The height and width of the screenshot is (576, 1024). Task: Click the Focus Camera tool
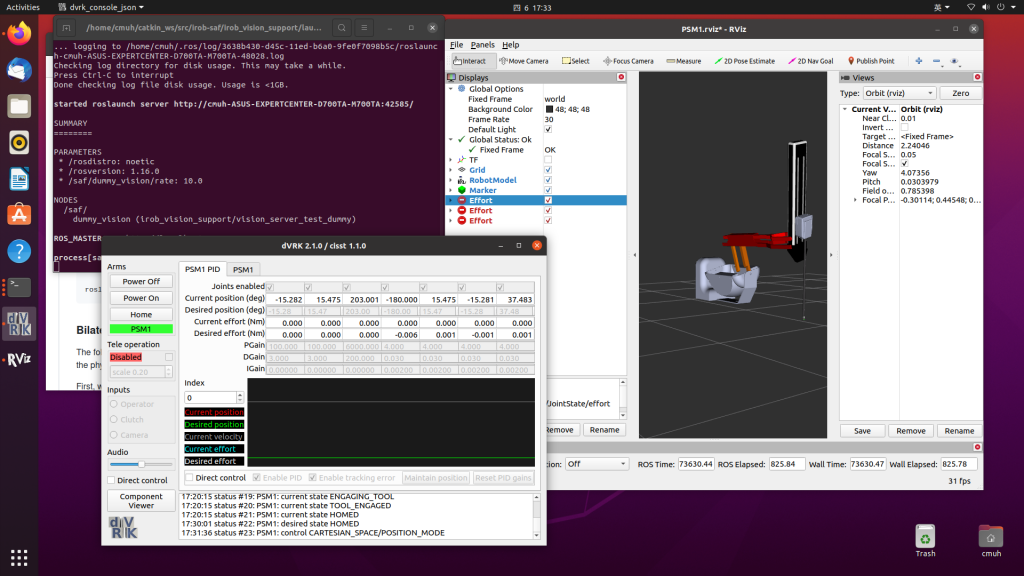(x=628, y=61)
